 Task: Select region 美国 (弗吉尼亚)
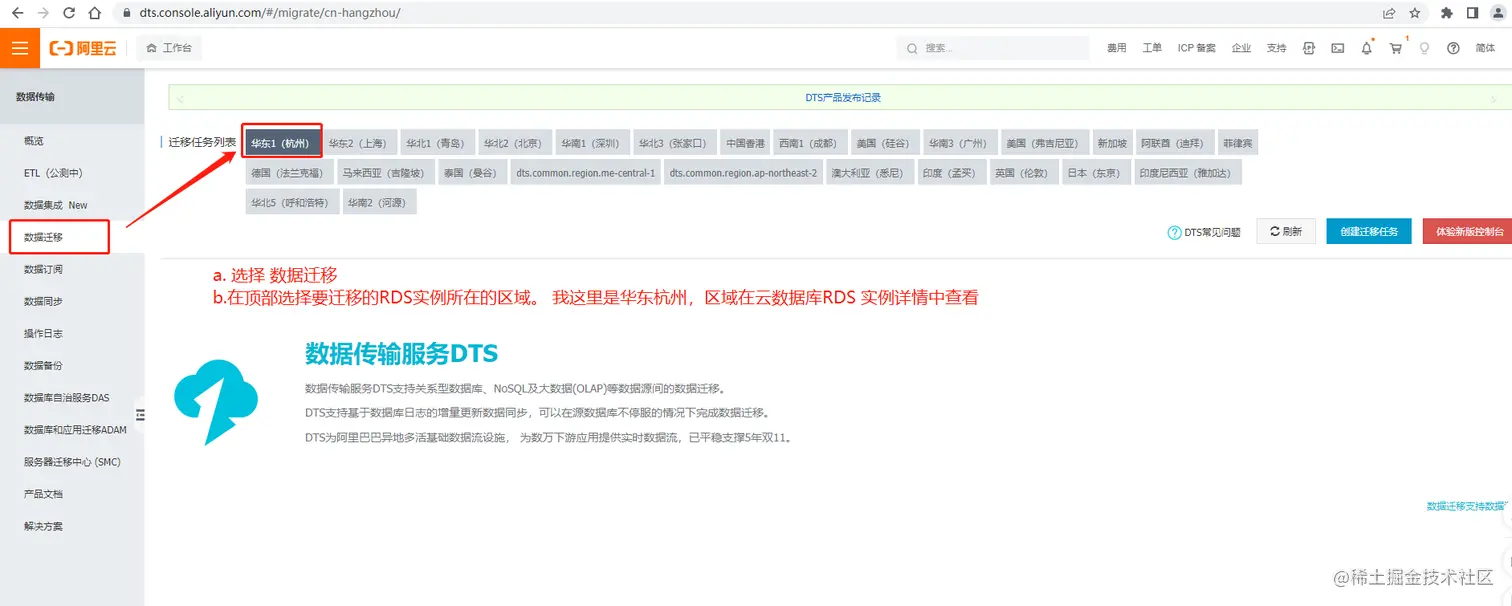1044,143
